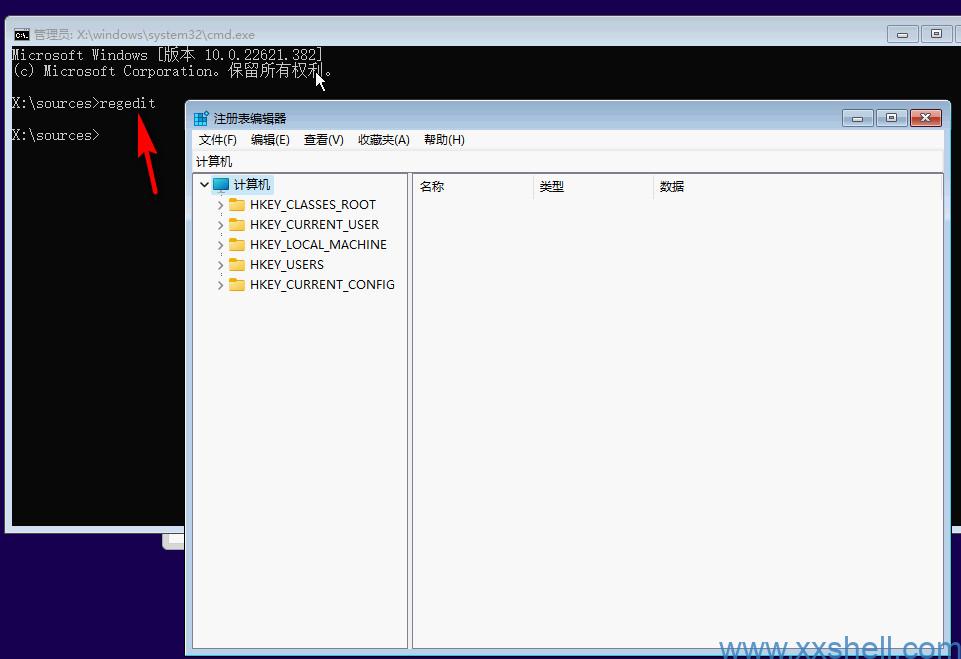The width and height of the screenshot is (961, 659).
Task: Expand the HKEY_LOCAL_MACHINE branch chevron
Action: [x=220, y=245]
